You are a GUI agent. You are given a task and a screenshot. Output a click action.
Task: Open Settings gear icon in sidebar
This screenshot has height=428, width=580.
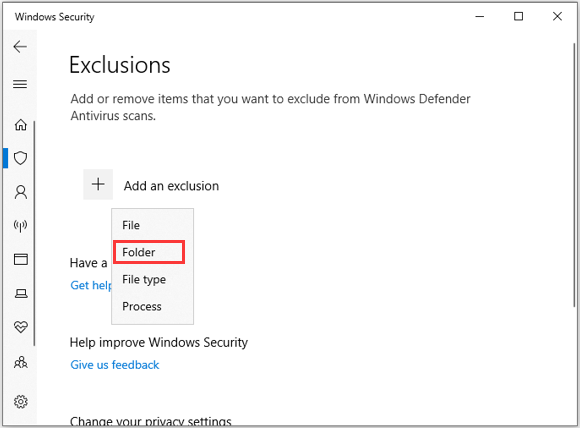click(x=21, y=401)
